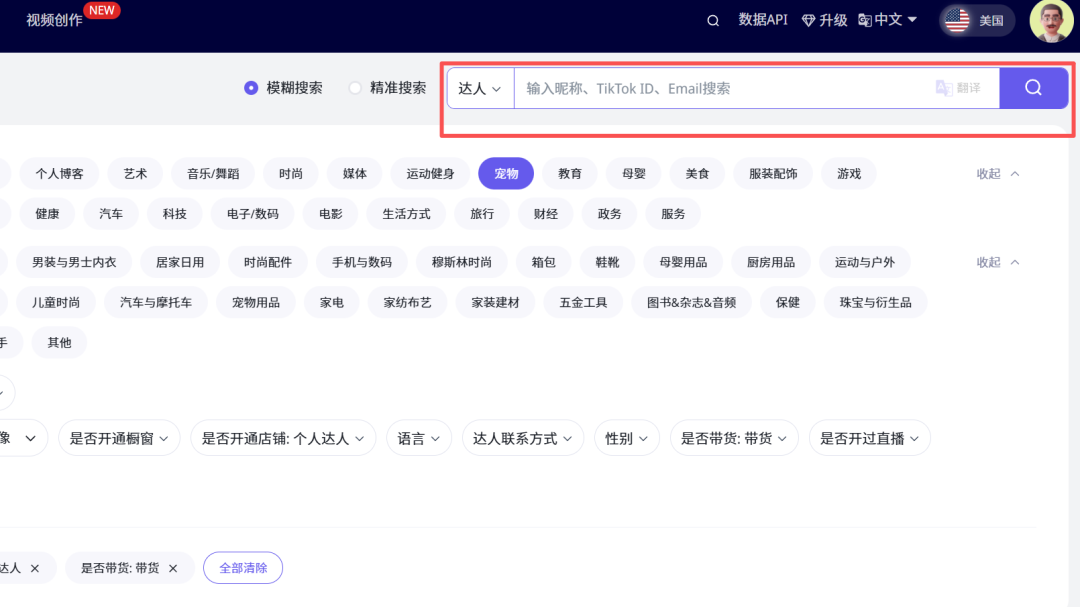Click the purple search magnifier button
Viewport: 1080px width, 607px height.
pyautogui.click(x=1033, y=88)
